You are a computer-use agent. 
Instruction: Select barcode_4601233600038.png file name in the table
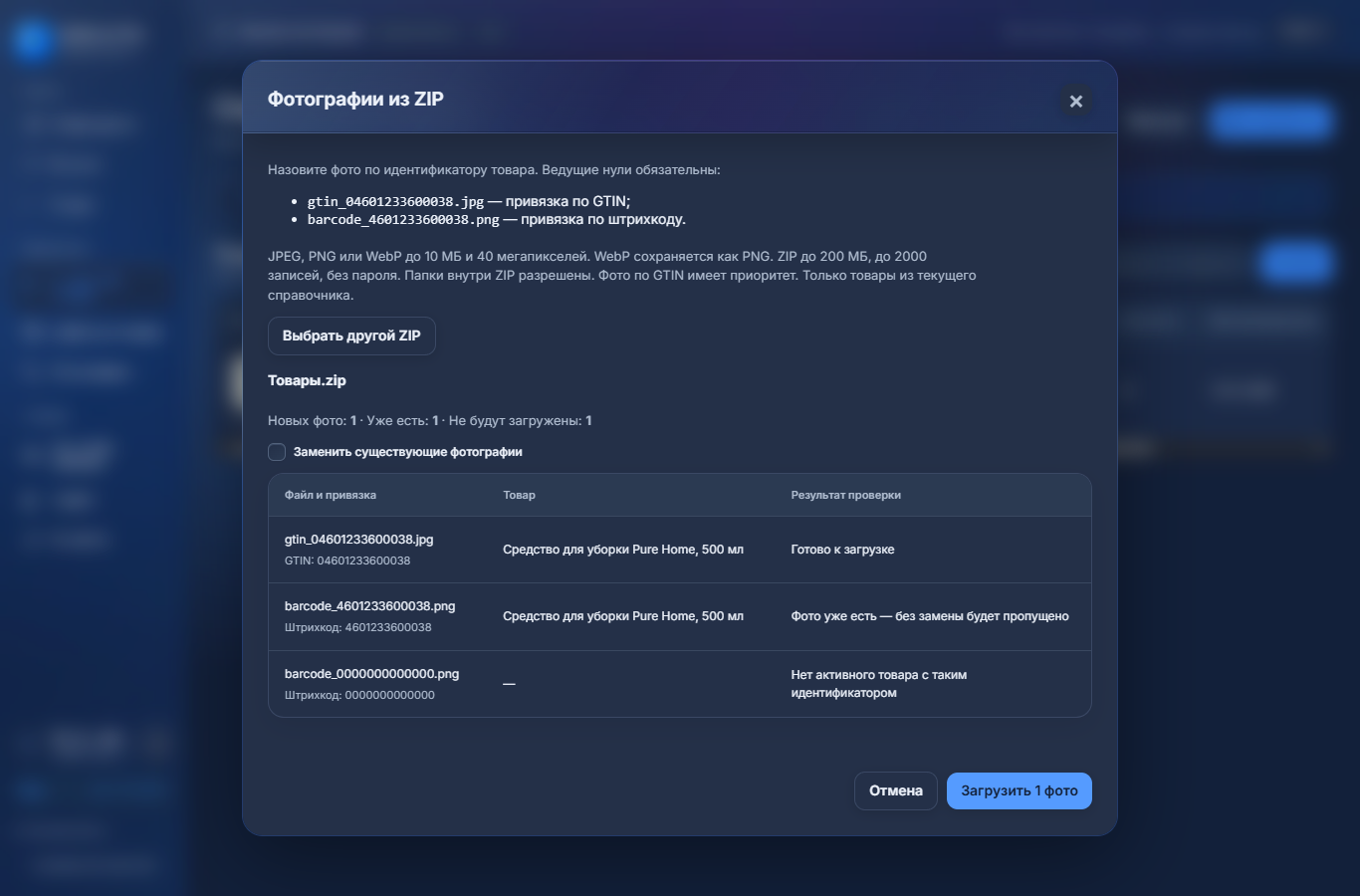[x=370, y=606]
